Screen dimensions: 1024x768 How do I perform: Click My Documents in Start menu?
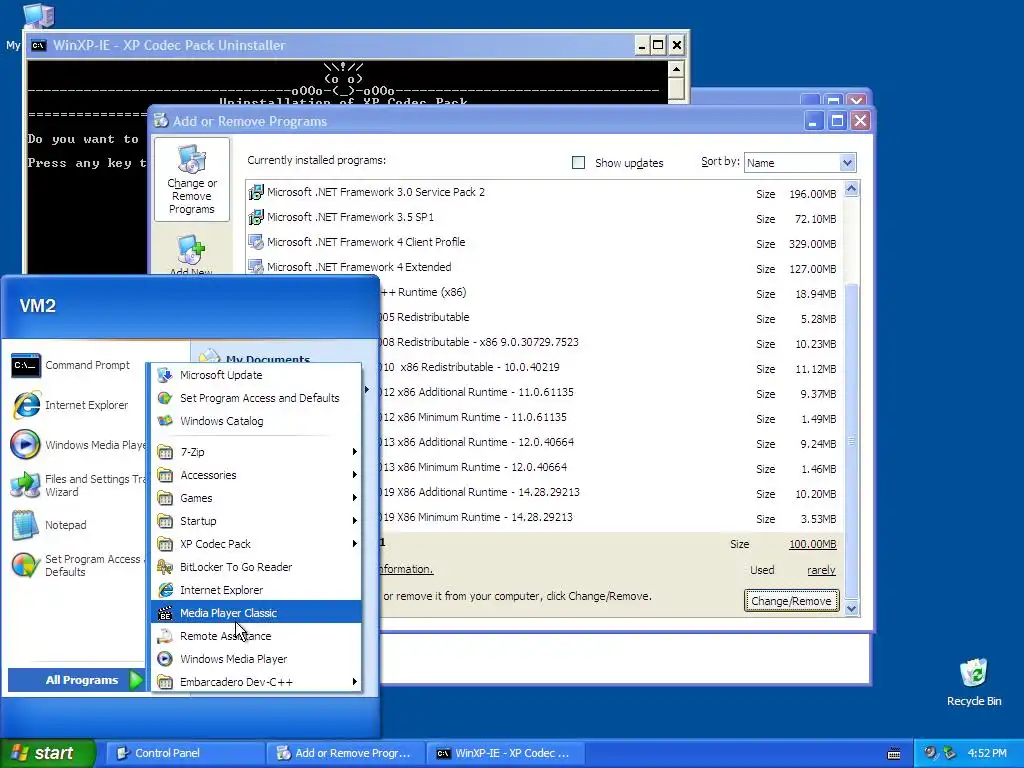tap(268, 359)
